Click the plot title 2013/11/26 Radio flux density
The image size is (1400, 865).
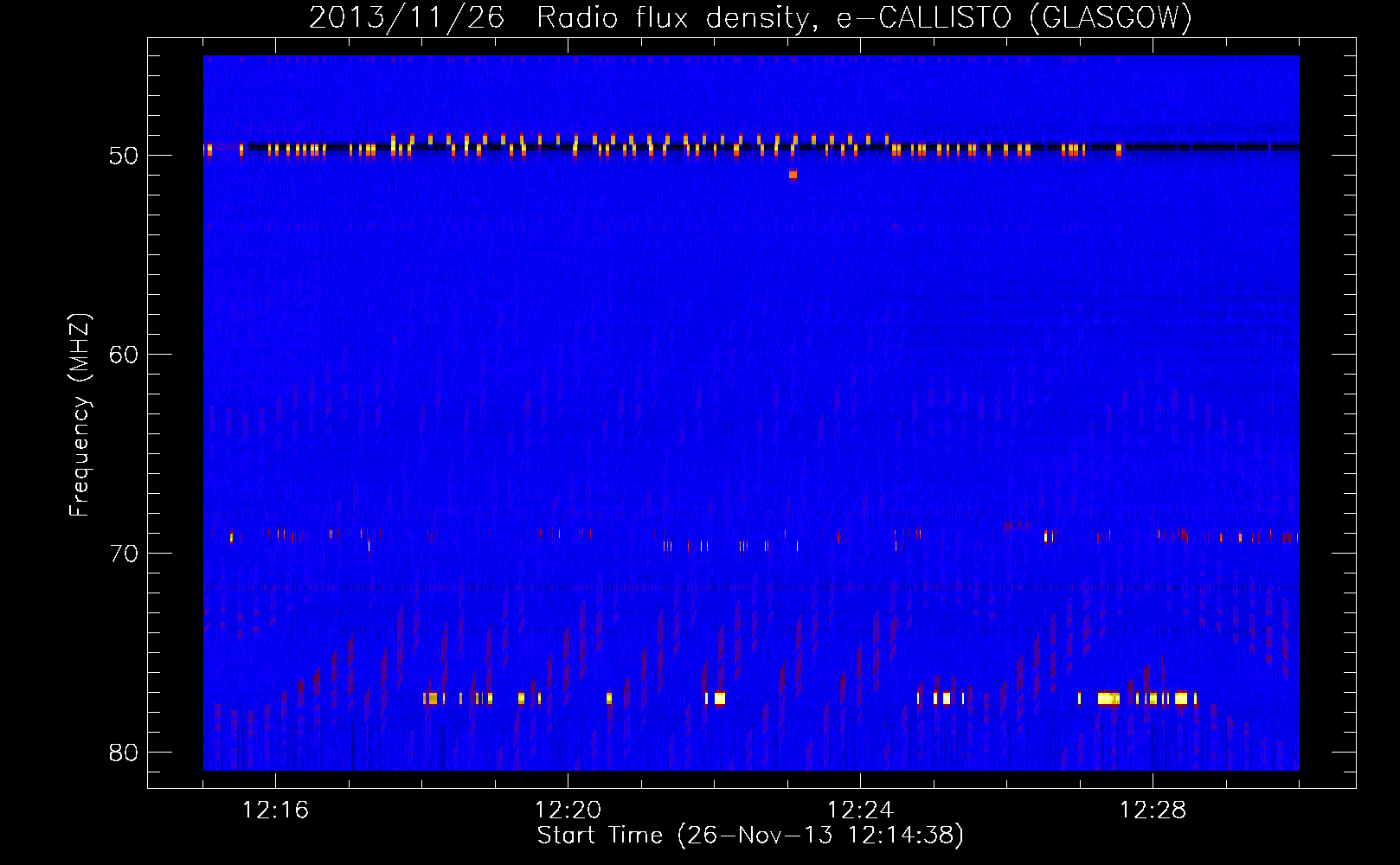(x=750, y=17)
